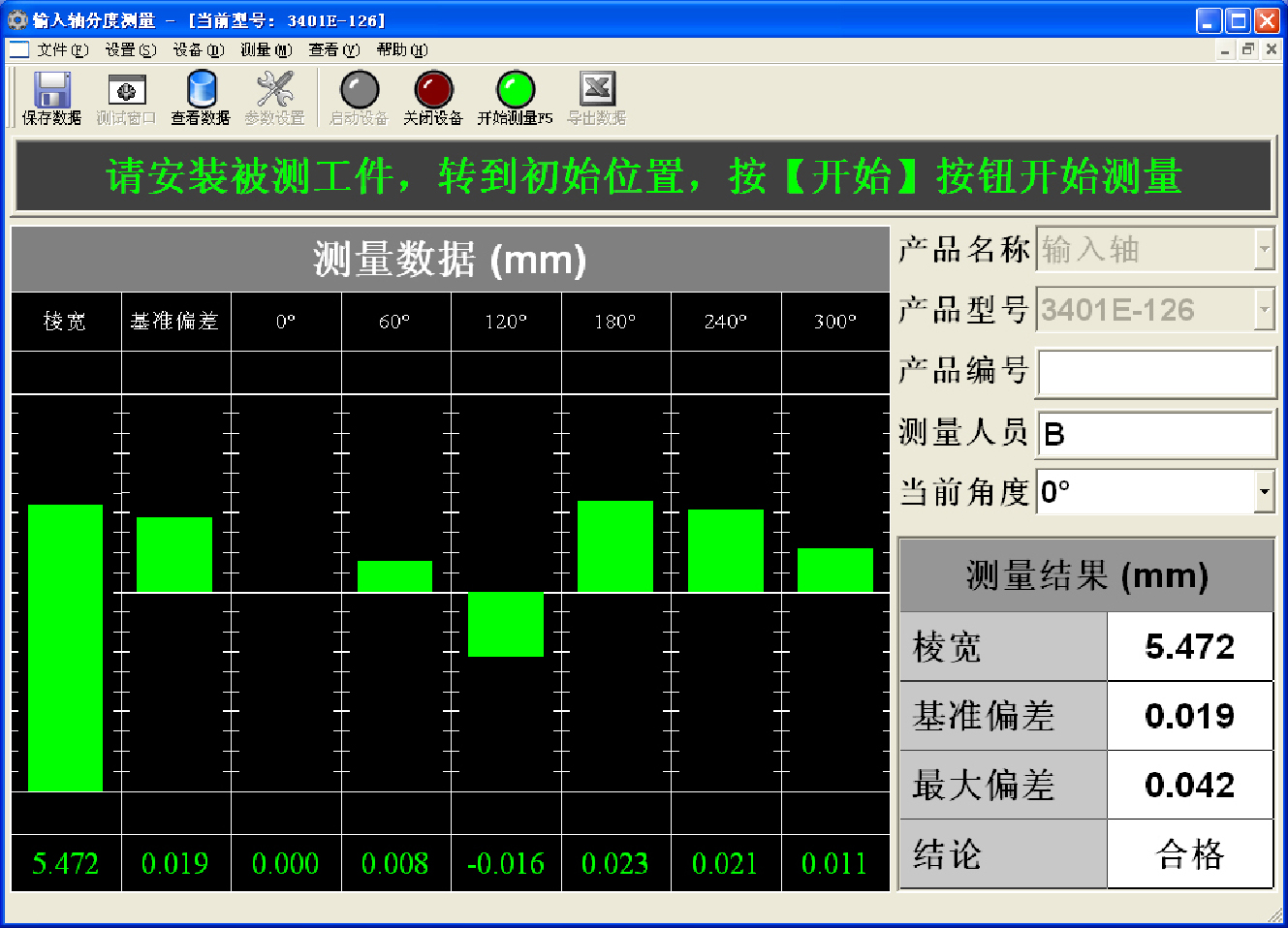
Task: Click the operator (测量人员) input field
Action: point(1154,434)
